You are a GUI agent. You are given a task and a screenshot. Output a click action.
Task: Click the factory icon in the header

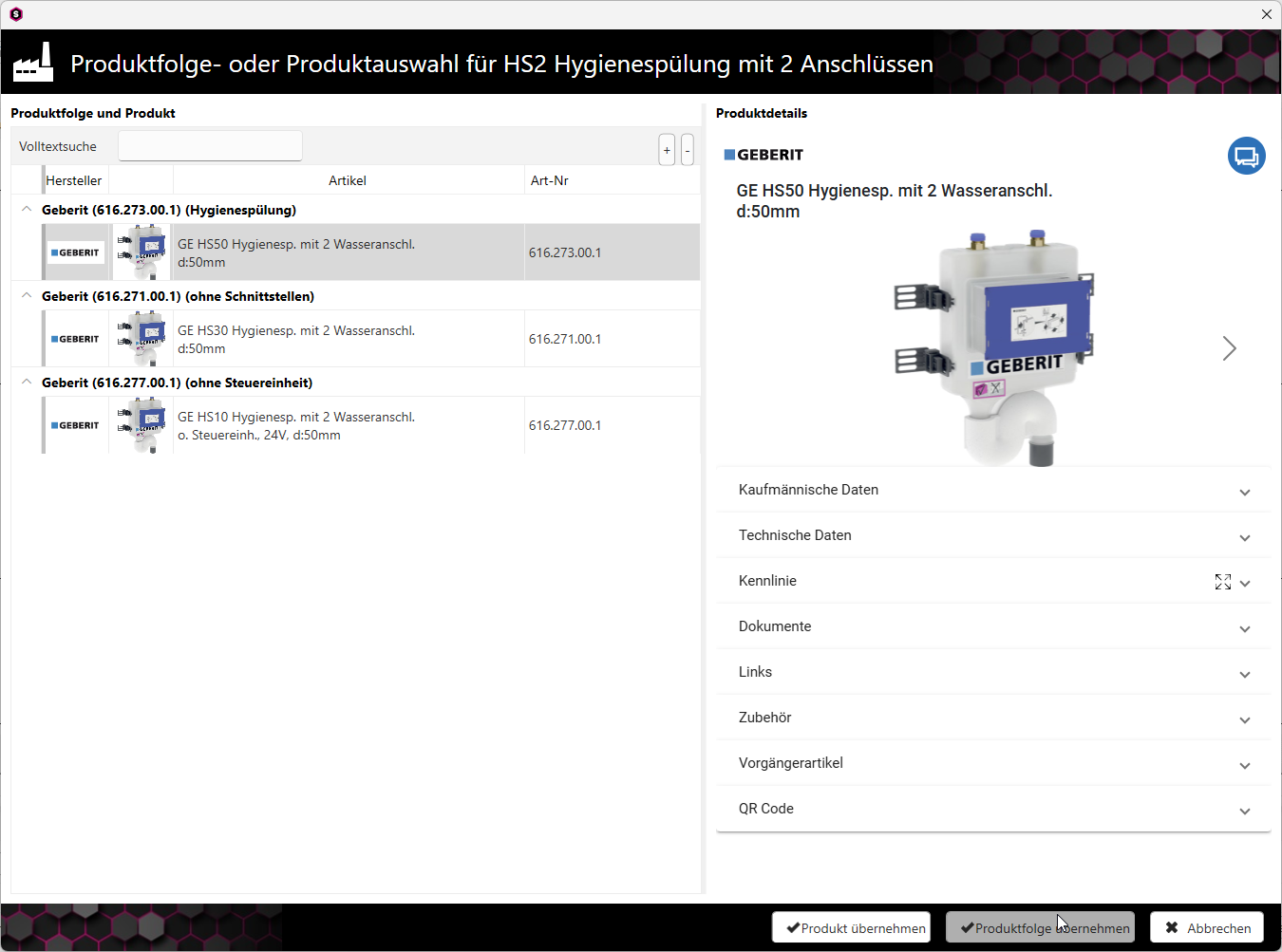[33, 63]
